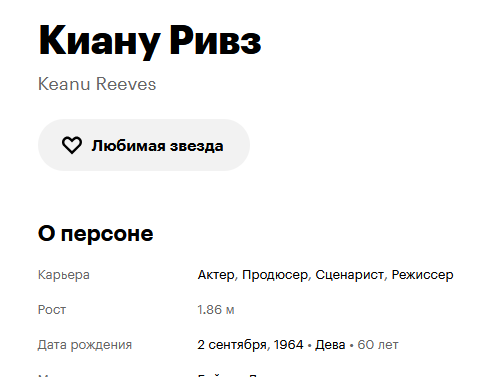481x377 pixels.
Task: Click the 60 лет age text
Action: (x=378, y=345)
